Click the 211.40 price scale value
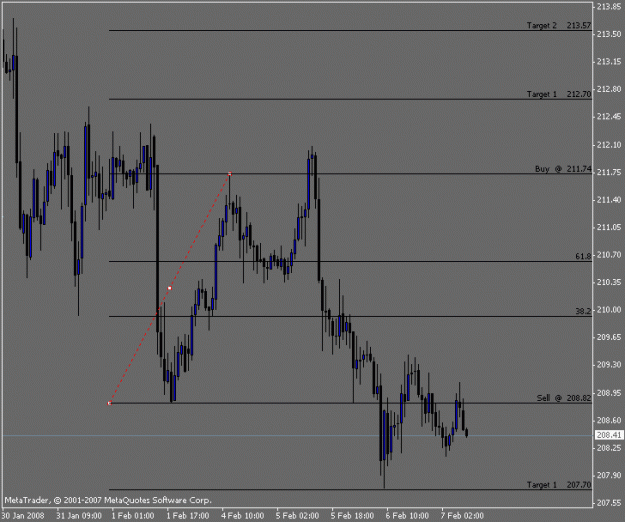The width and height of the screenshot is (625, 522). (609, 200)
